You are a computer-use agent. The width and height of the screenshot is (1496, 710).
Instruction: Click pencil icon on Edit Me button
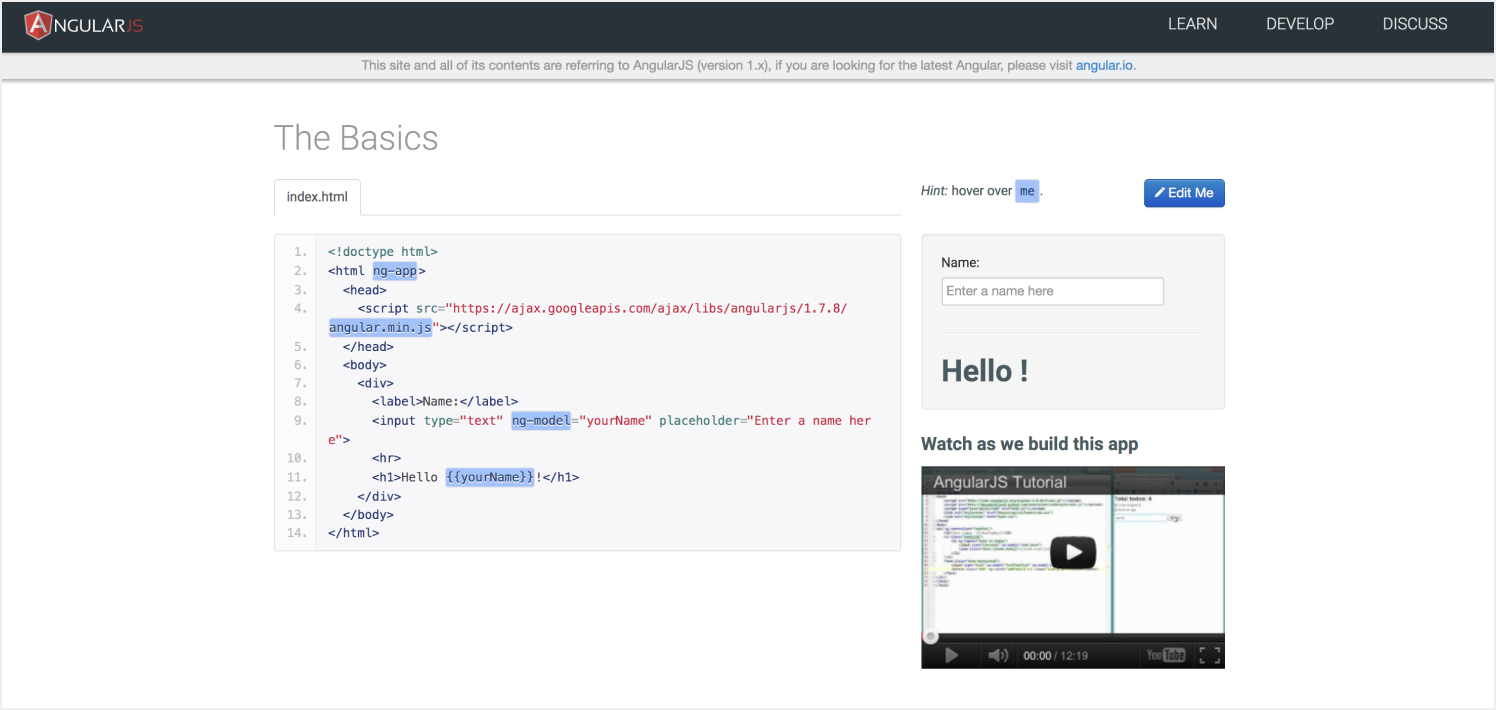pyautogui.click(x=1159, y=193)
